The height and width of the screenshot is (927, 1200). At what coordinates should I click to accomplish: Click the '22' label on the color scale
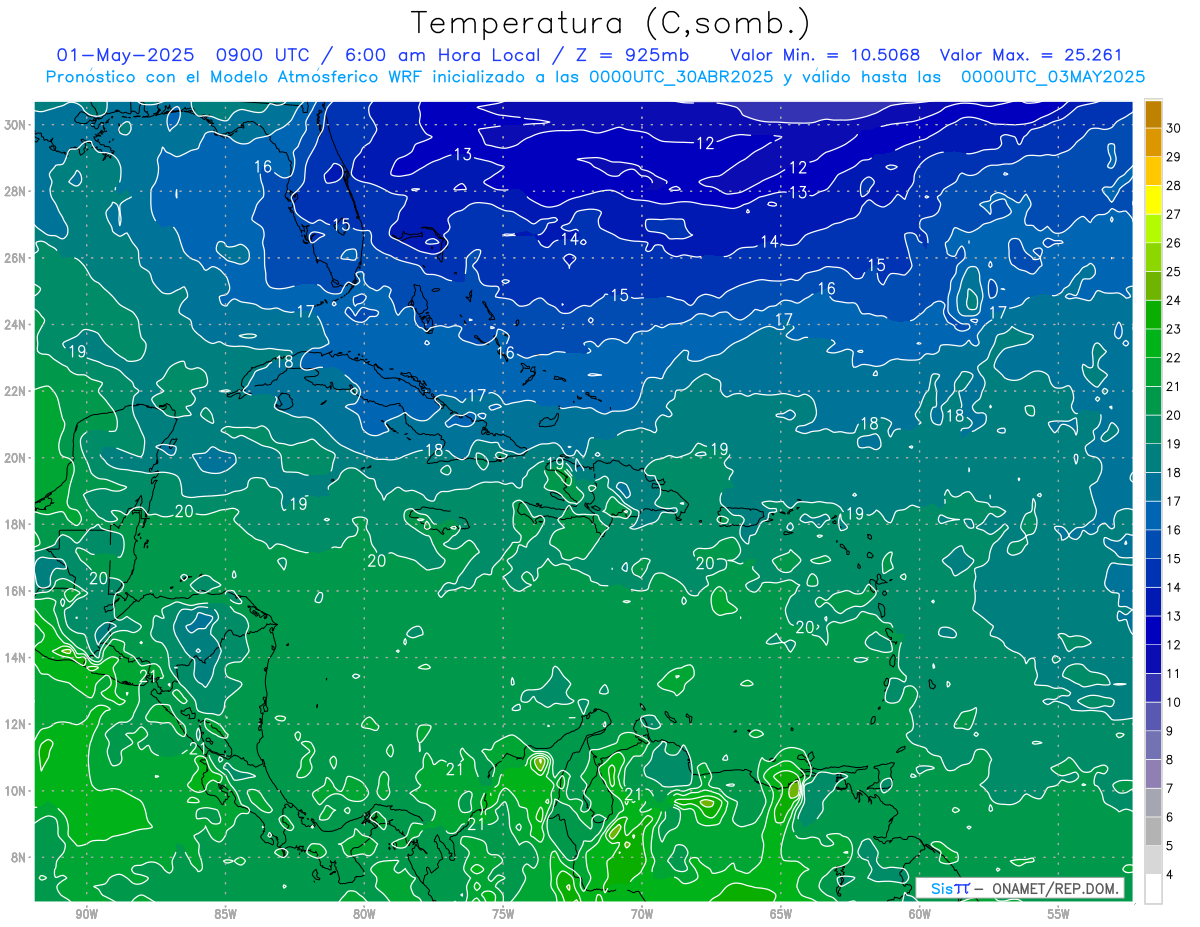1173,358
